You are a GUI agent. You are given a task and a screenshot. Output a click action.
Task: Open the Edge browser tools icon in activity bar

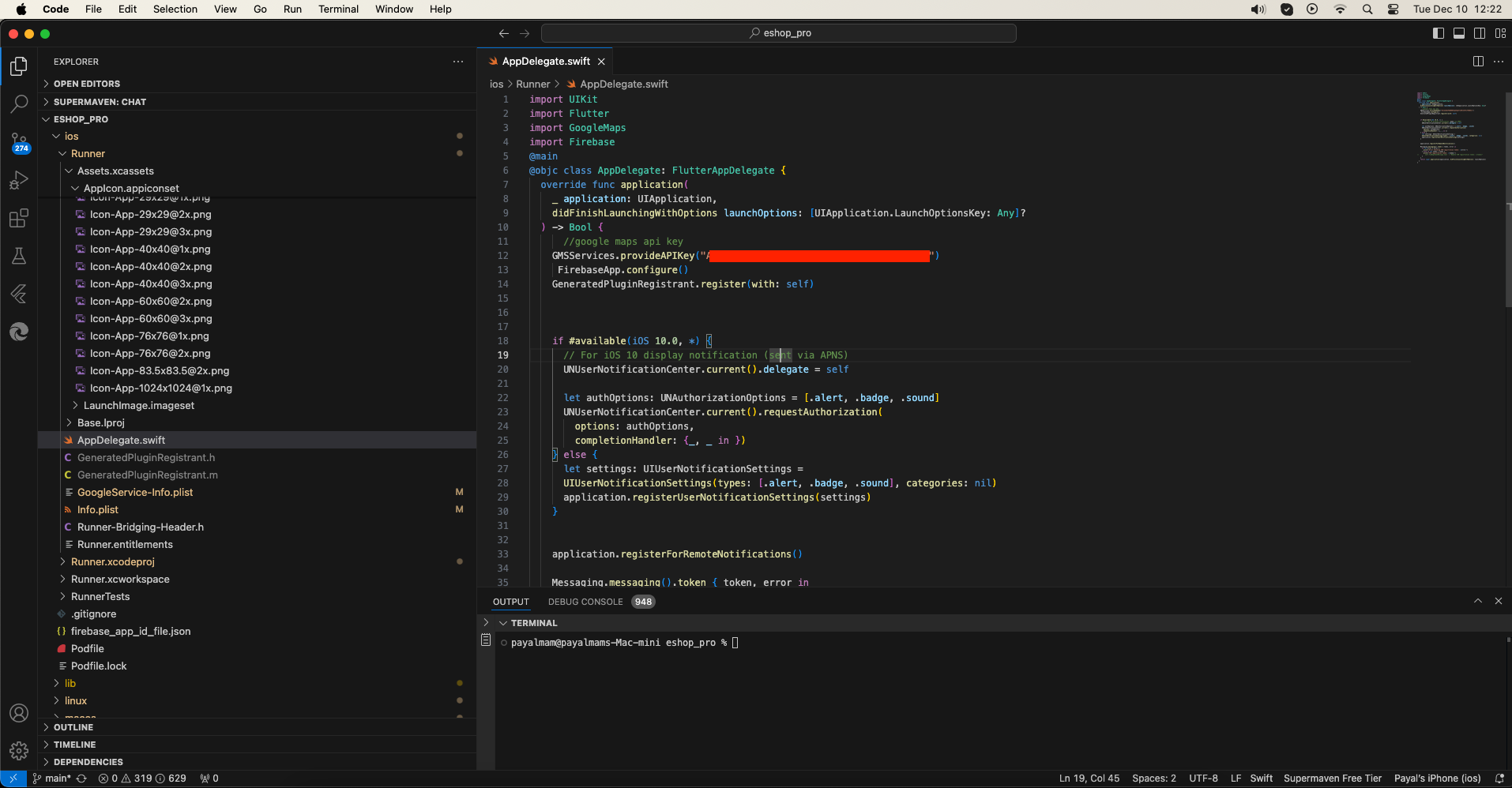tap(19, 332)
